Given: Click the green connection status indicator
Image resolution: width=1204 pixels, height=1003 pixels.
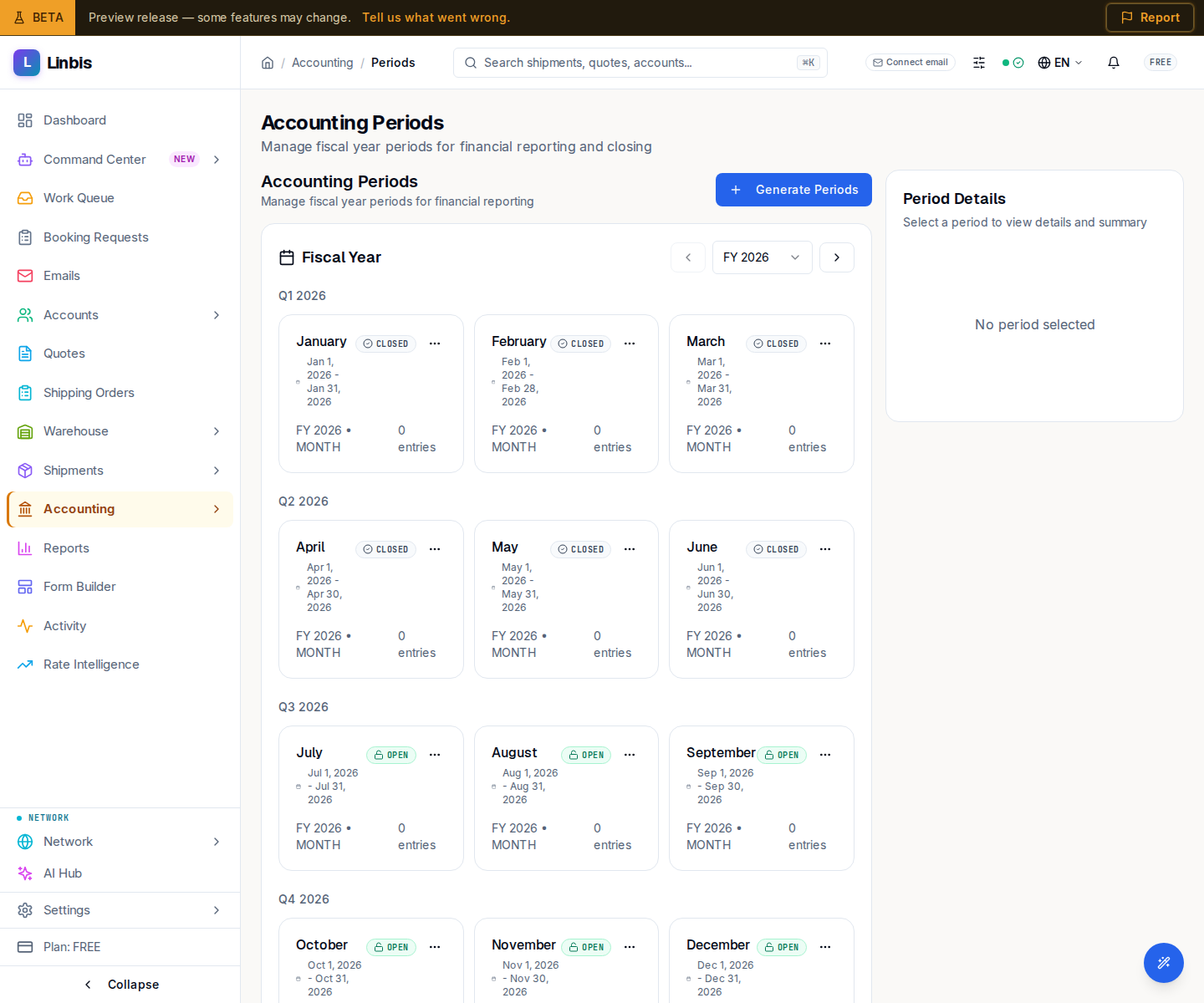Looking at the screenshot, I should tap(1013, 63).
